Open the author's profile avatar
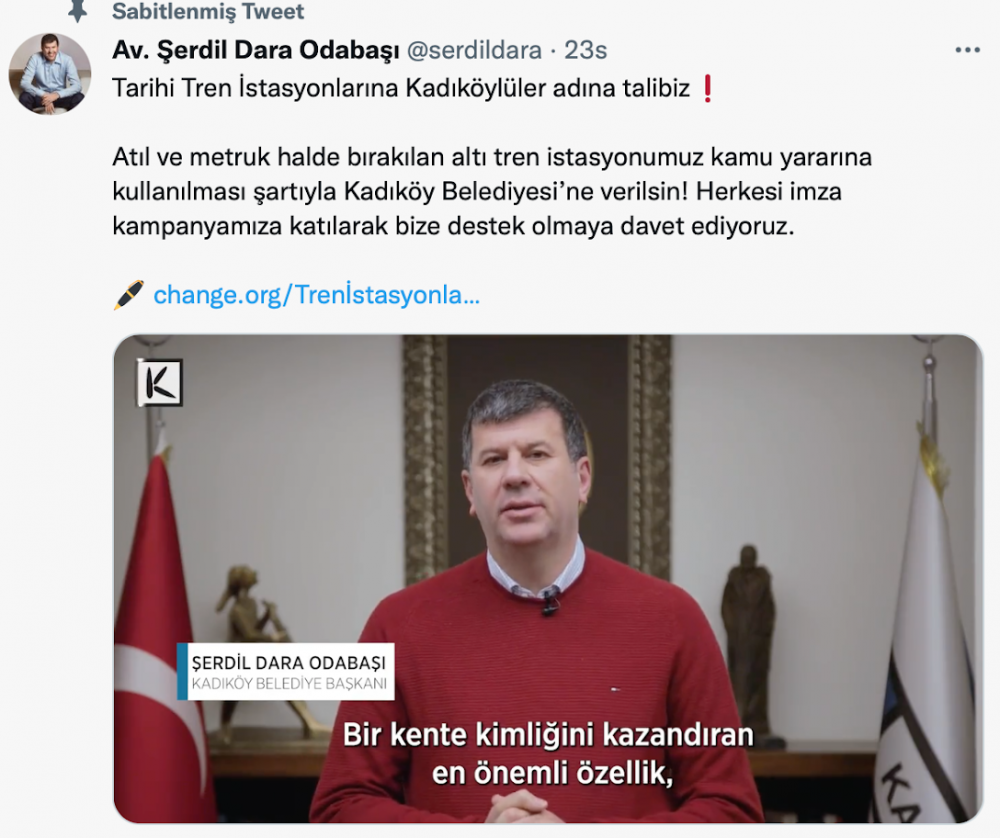The width and height of the screenshot is (1000, 838). coord(50,74)
